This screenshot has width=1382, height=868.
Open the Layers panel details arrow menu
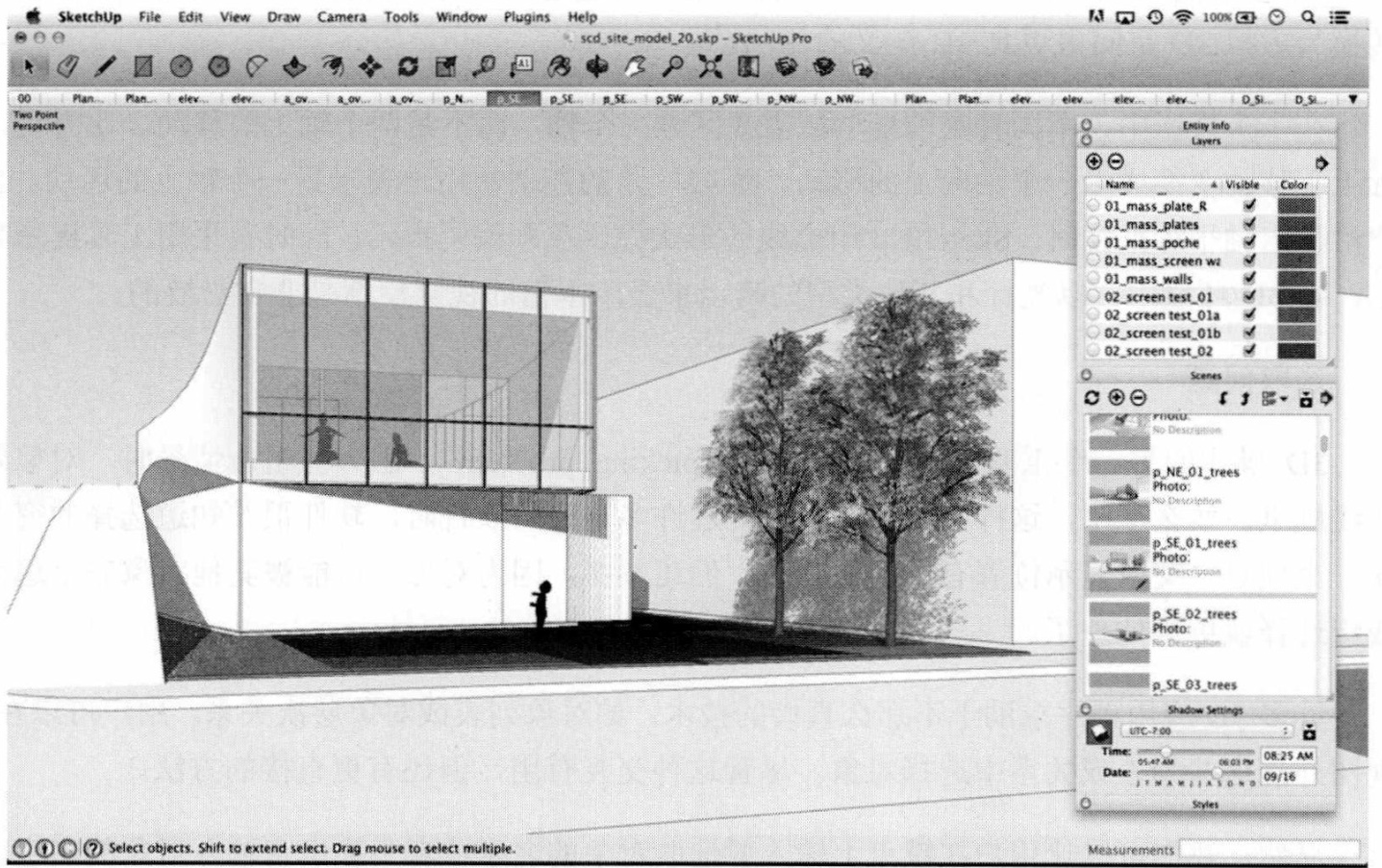(1322, 163)
